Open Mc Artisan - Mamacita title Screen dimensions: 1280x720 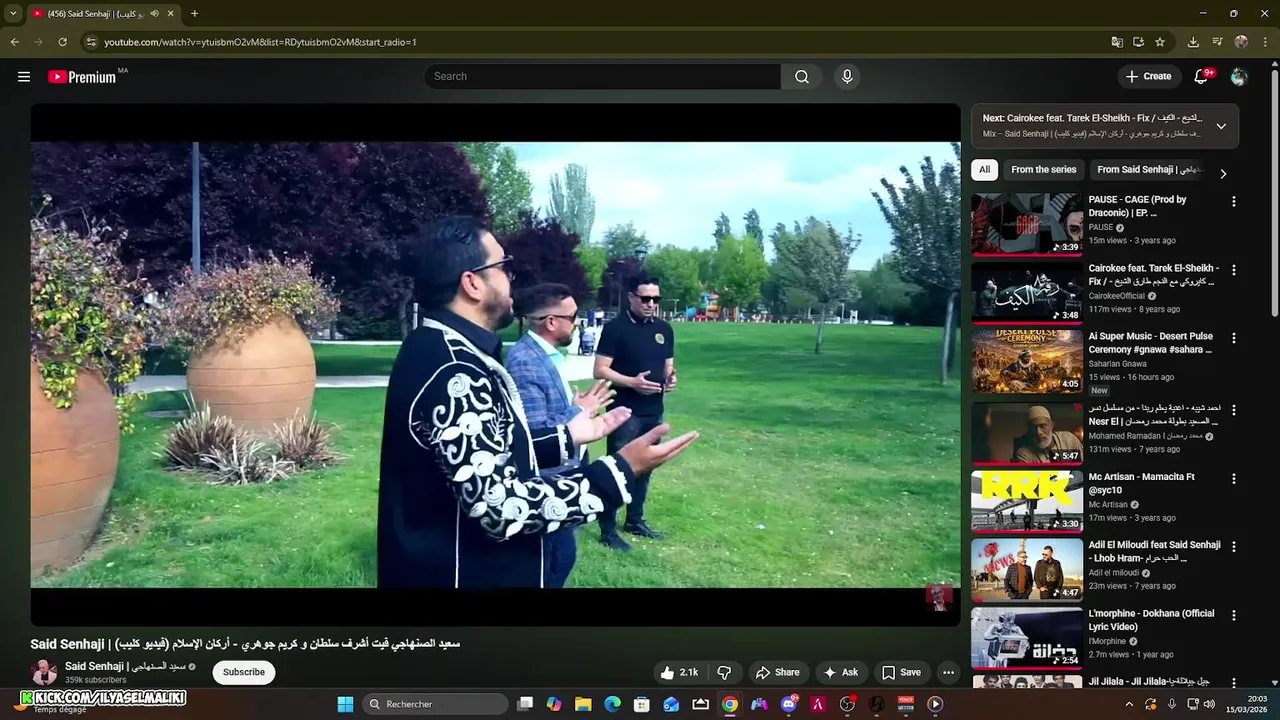coord(1142,484)
